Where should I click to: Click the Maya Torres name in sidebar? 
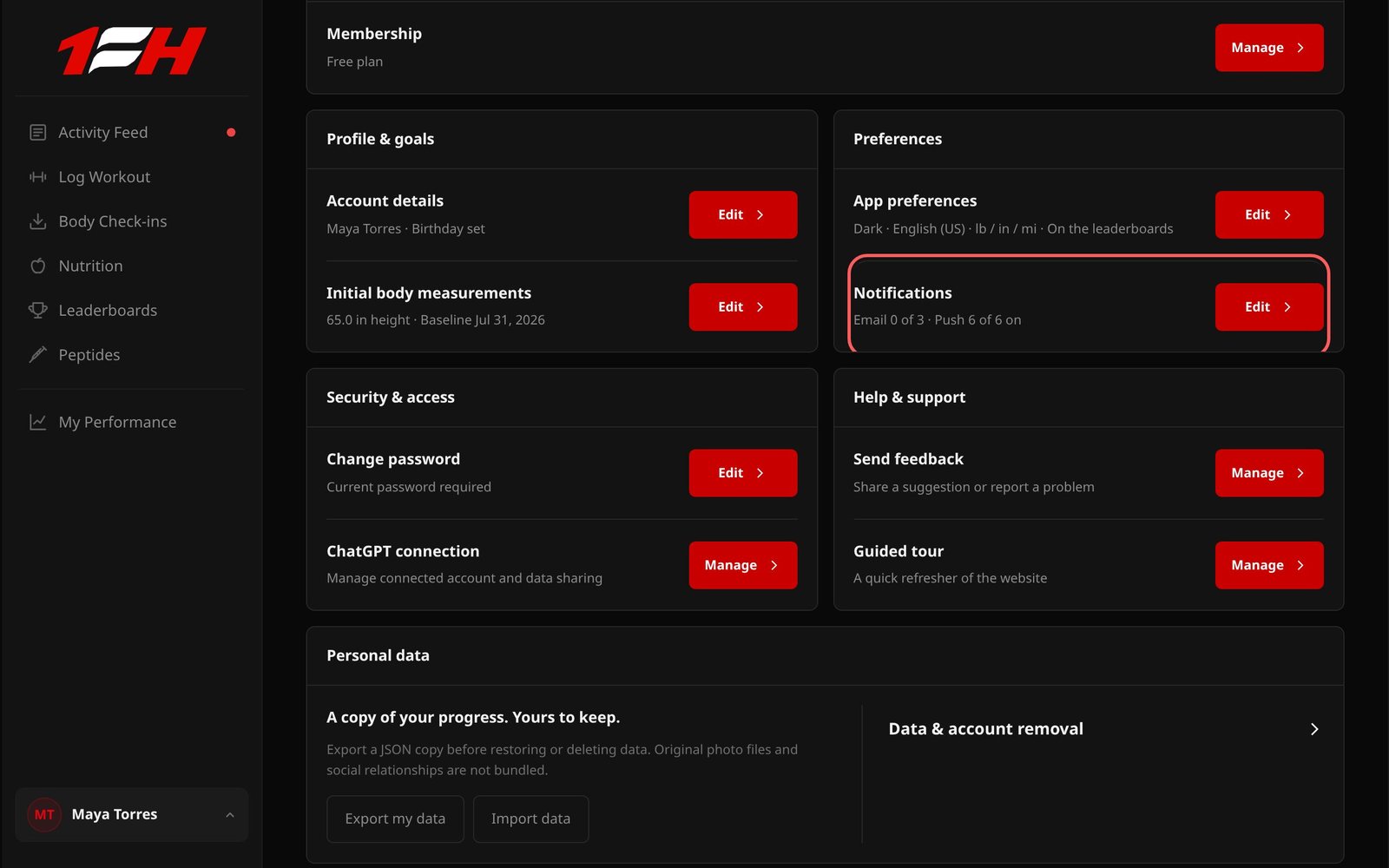click(x=115, y=814)
